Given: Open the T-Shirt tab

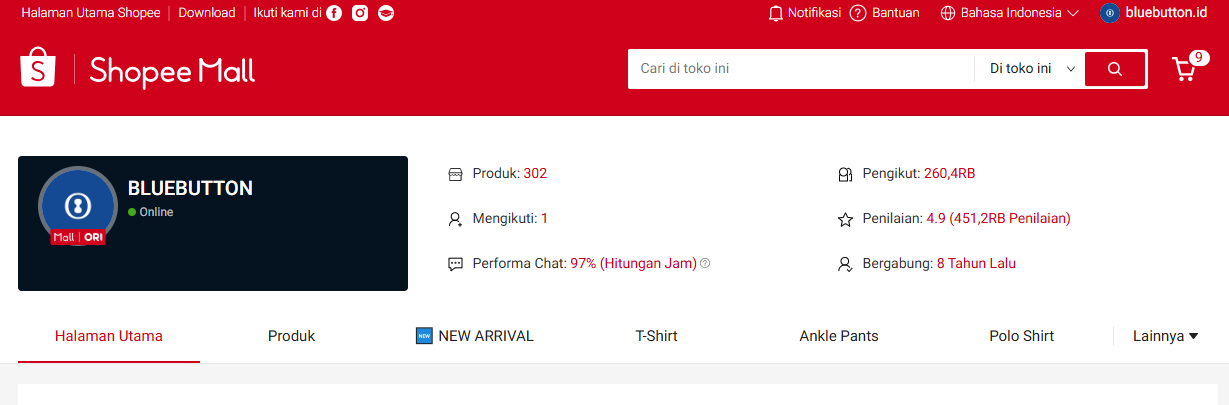Looking at the screenshot, I should coord(656,336).
